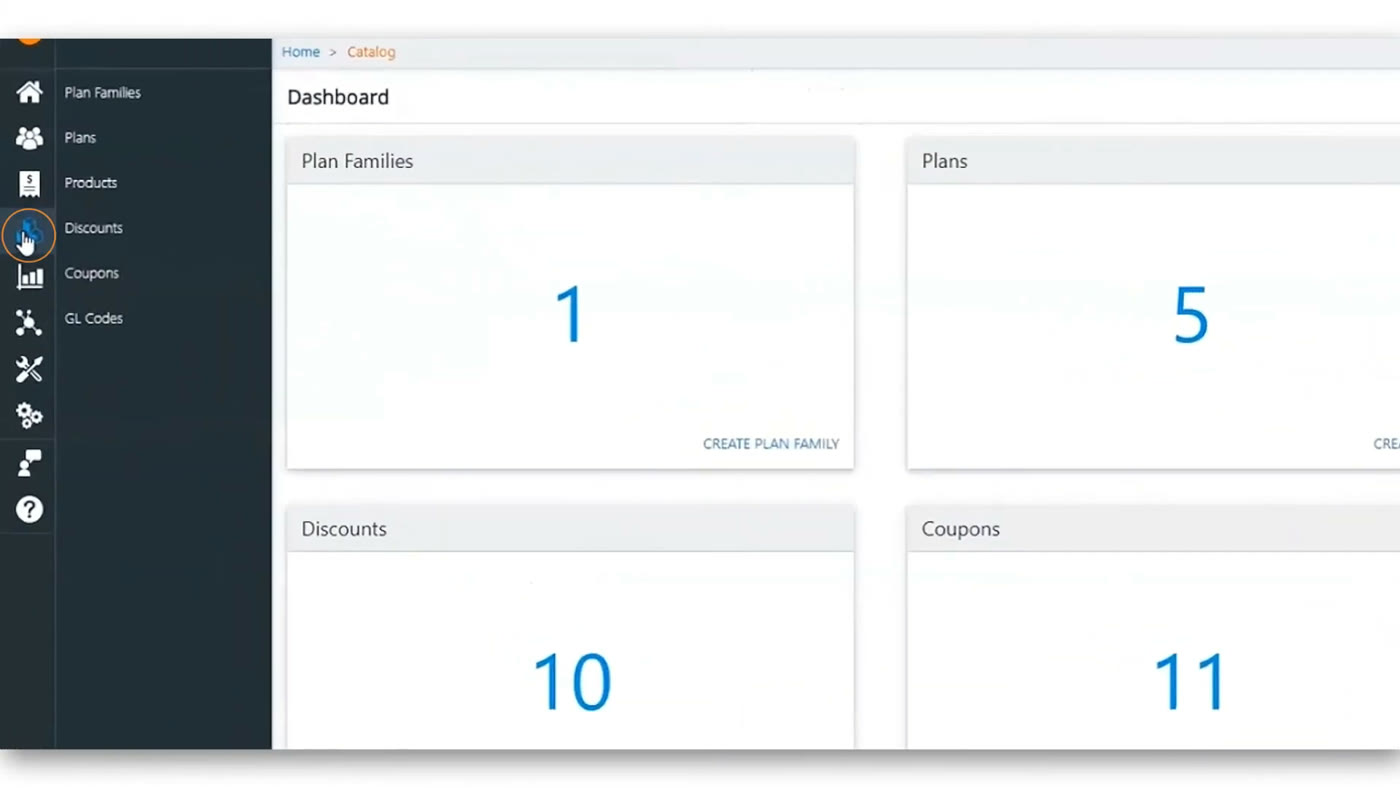This screenshot has height=788, width=1400.
Task: Open the gears settings icon
Action: tap(29, 415)
